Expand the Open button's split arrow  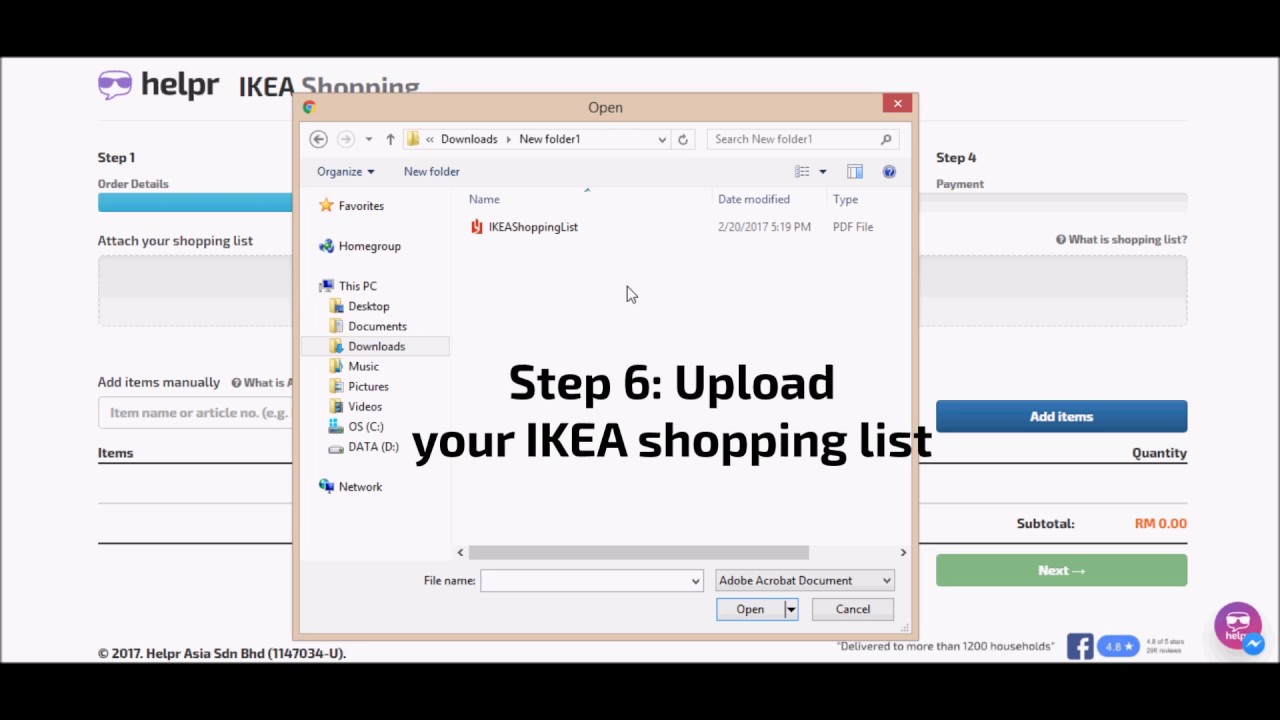(791, 609)
